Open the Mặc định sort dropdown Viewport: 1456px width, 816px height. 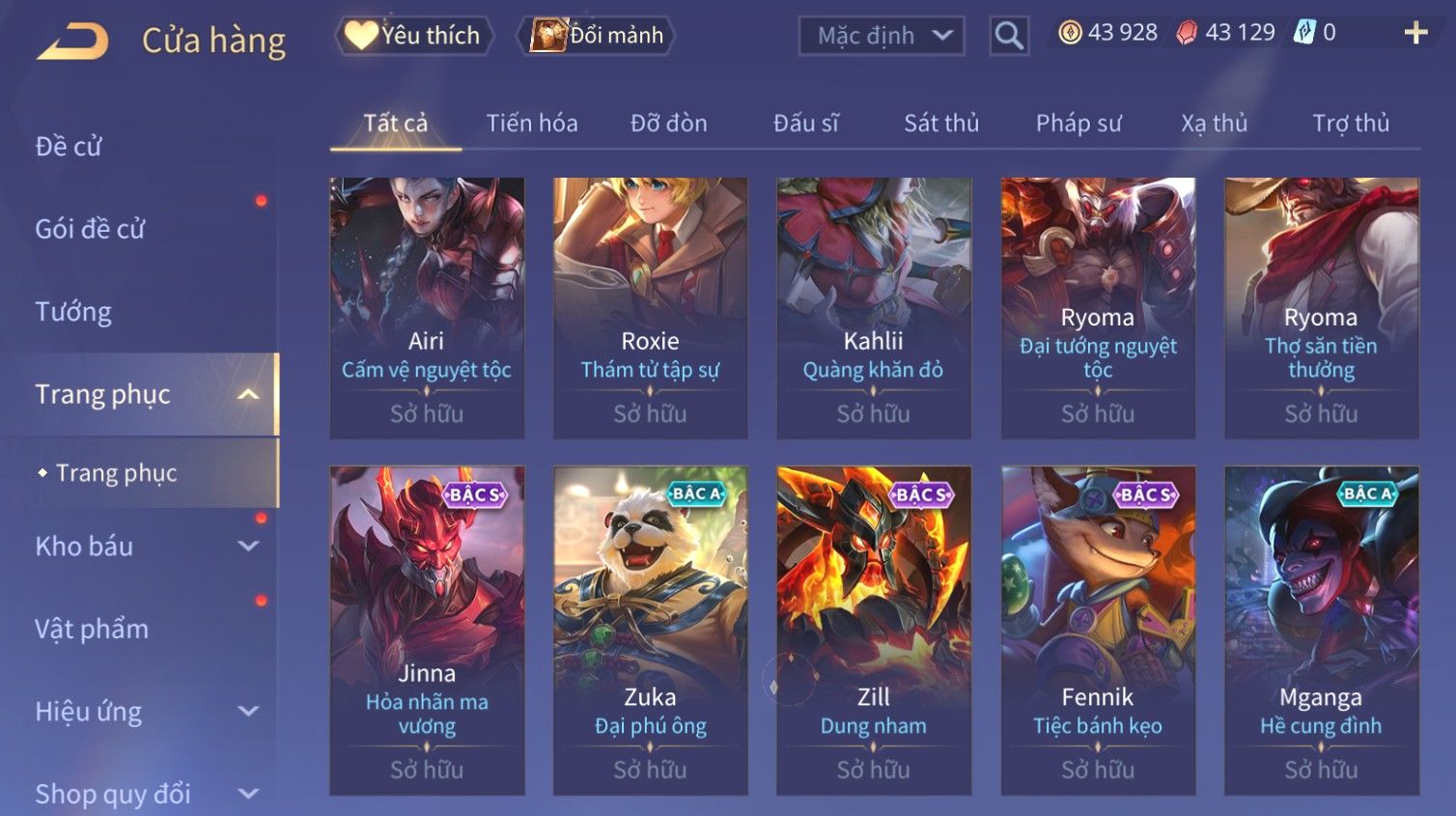point(882,36)
